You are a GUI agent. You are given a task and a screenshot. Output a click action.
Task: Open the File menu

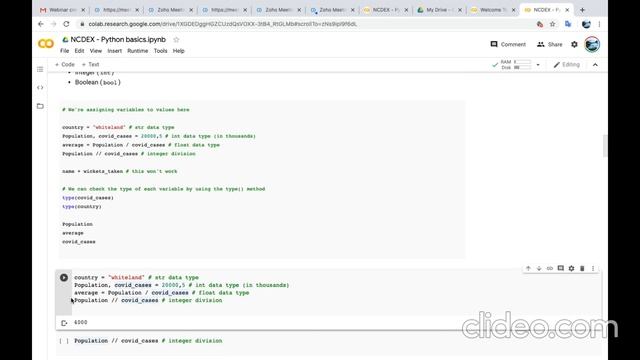(x=64, y=51)
